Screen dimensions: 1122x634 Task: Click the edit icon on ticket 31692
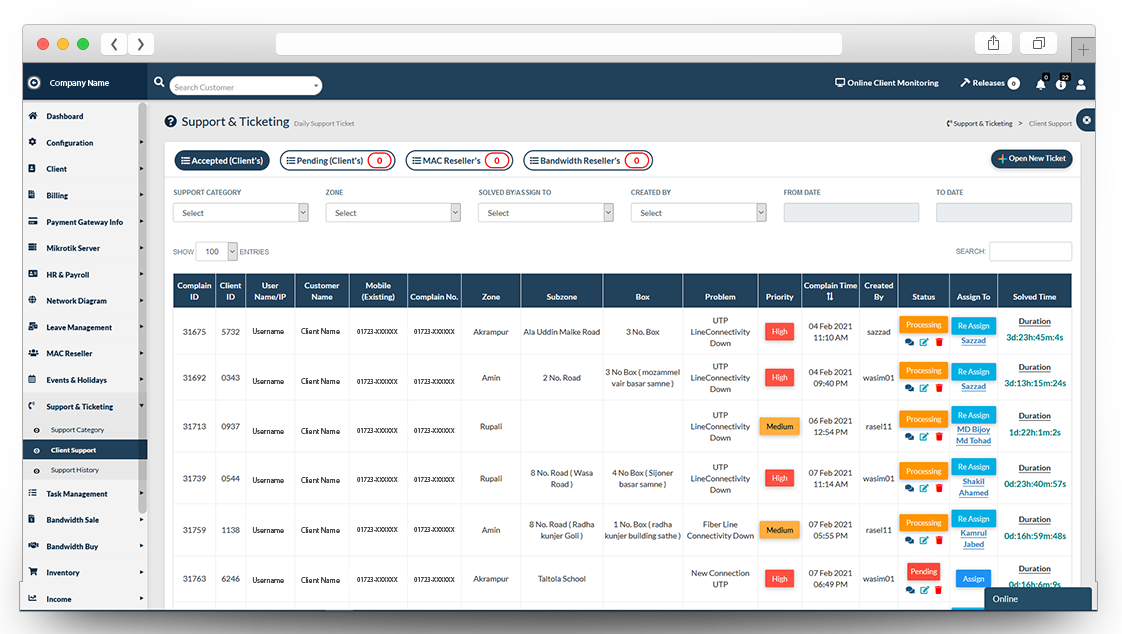[x=923, y=387]
